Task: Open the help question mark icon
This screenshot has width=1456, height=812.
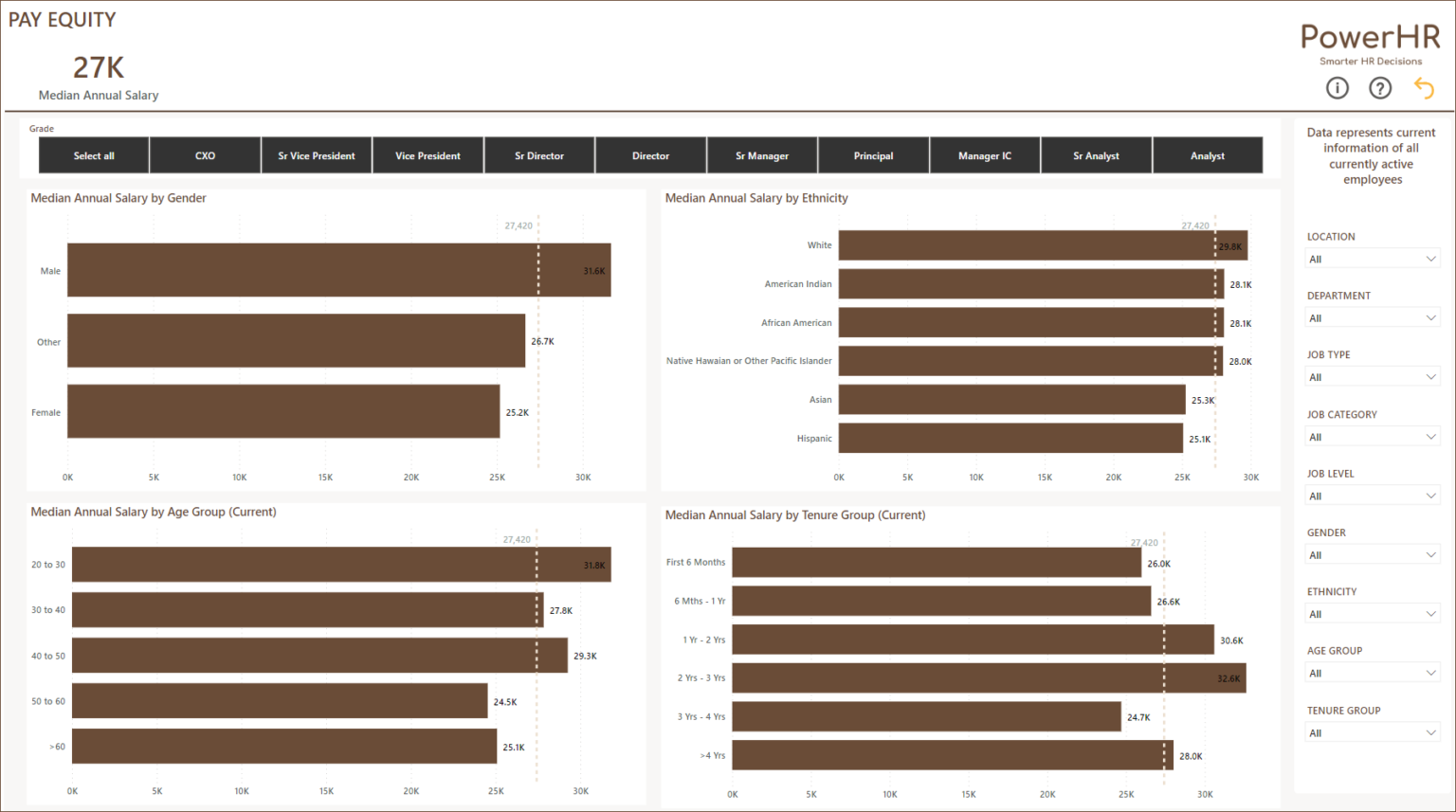Action: coord(1379,87)
